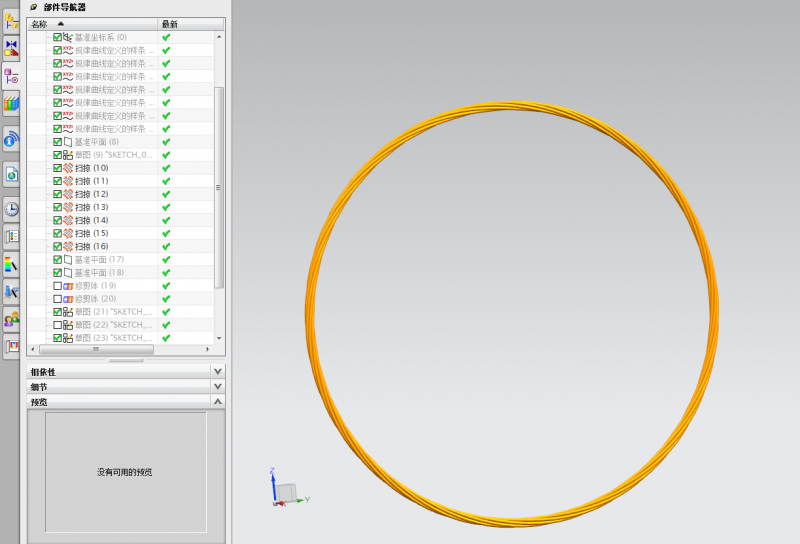Click the trim body icon of 修剪体 (19)
Image resolution: width=800 pixels, height=544 pixels.
68,286
